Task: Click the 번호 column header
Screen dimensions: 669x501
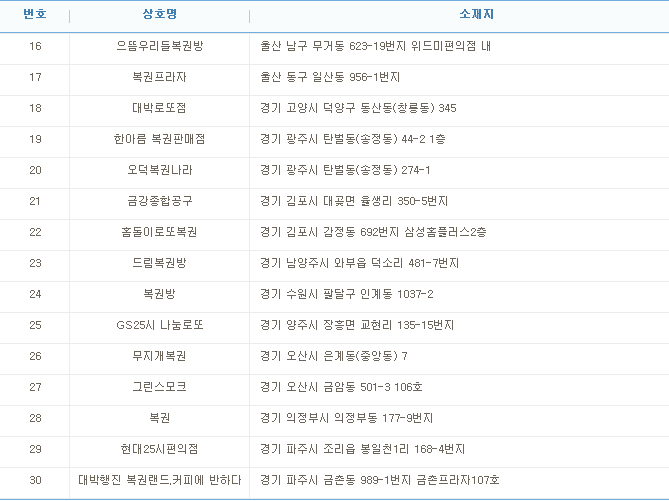Action: click(35, 14)
